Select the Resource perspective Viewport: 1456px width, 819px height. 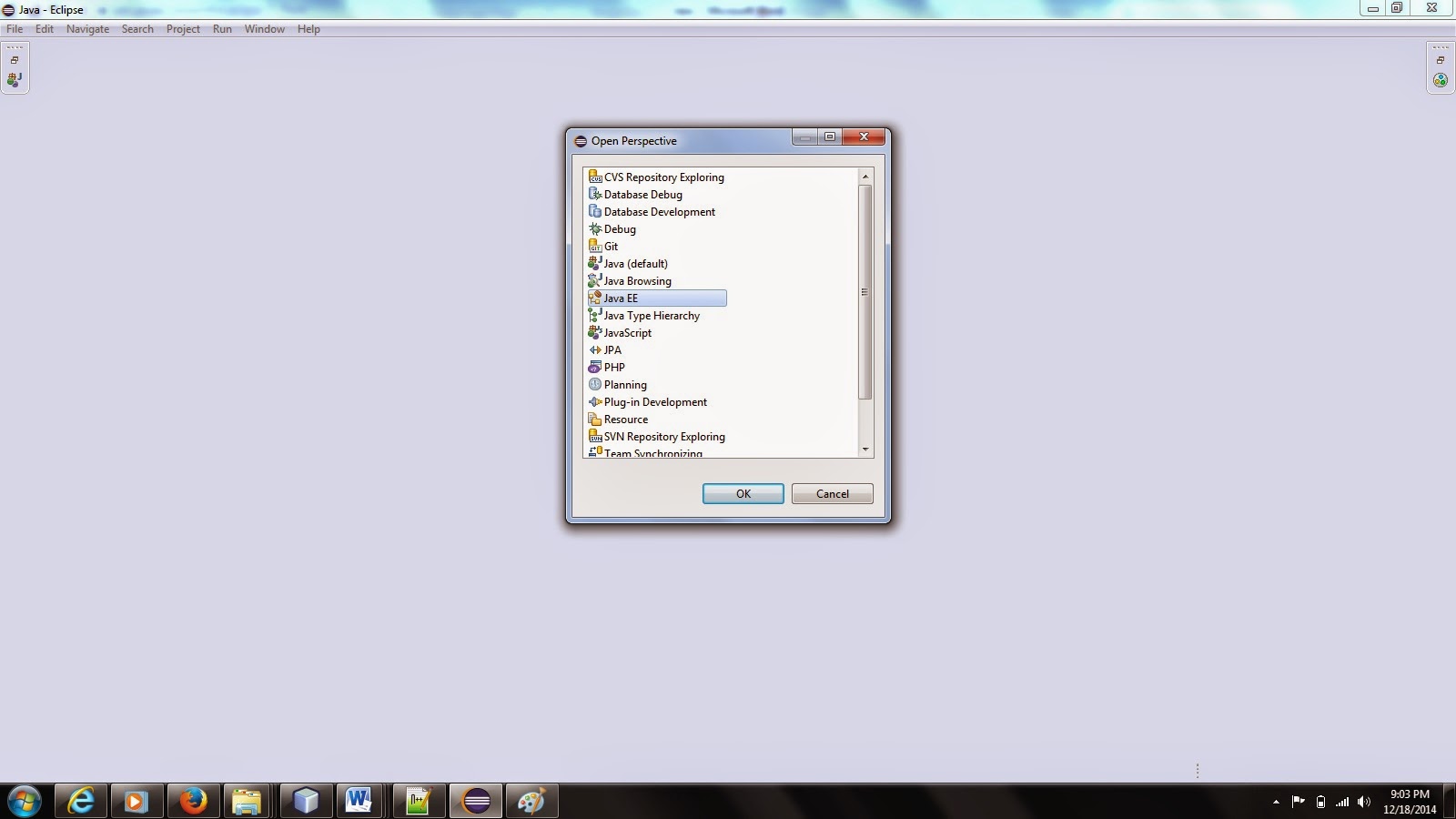pos(619,420)
